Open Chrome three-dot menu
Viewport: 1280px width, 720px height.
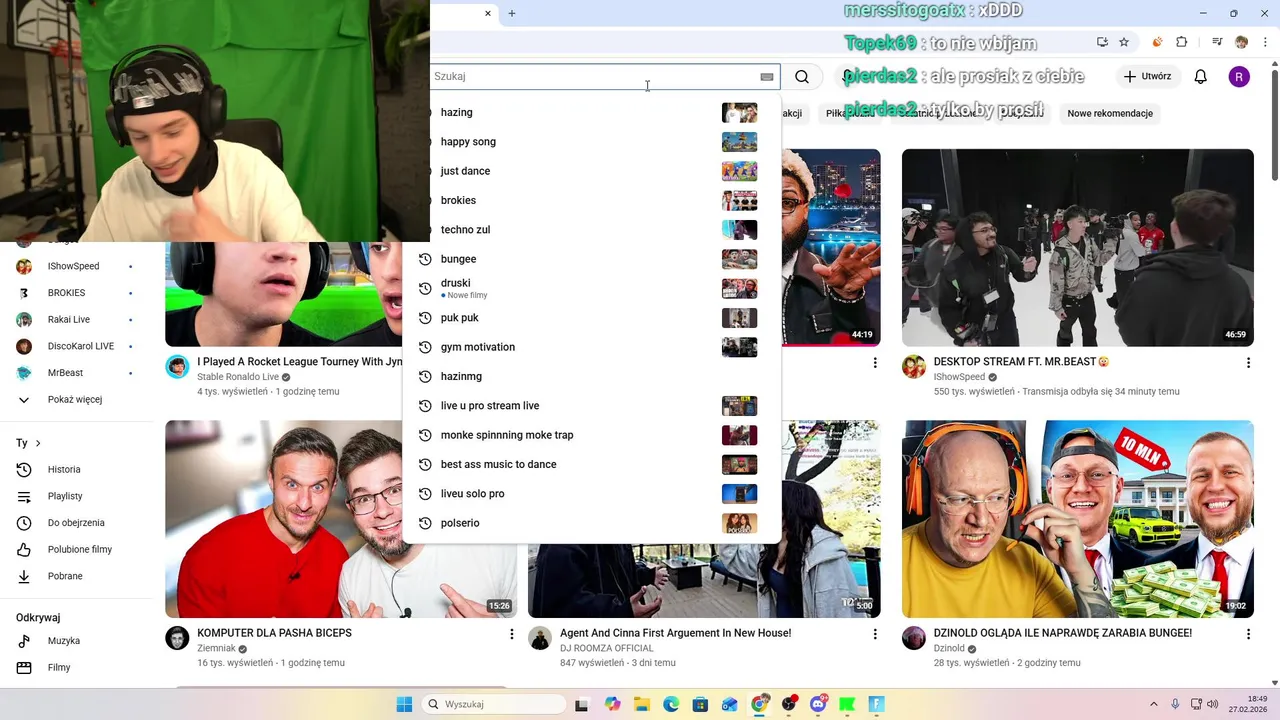tap(1266, 42)
